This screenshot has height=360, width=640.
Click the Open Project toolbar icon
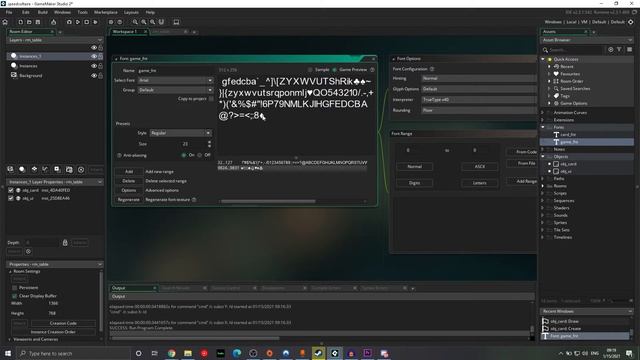click(x=29, y=22)
